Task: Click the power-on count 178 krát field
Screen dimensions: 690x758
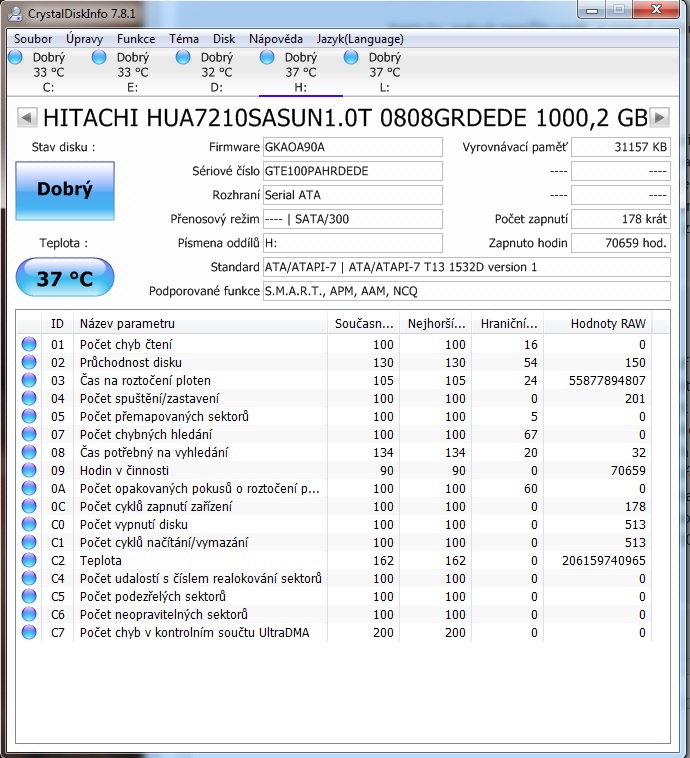Action: pos(621,219)
